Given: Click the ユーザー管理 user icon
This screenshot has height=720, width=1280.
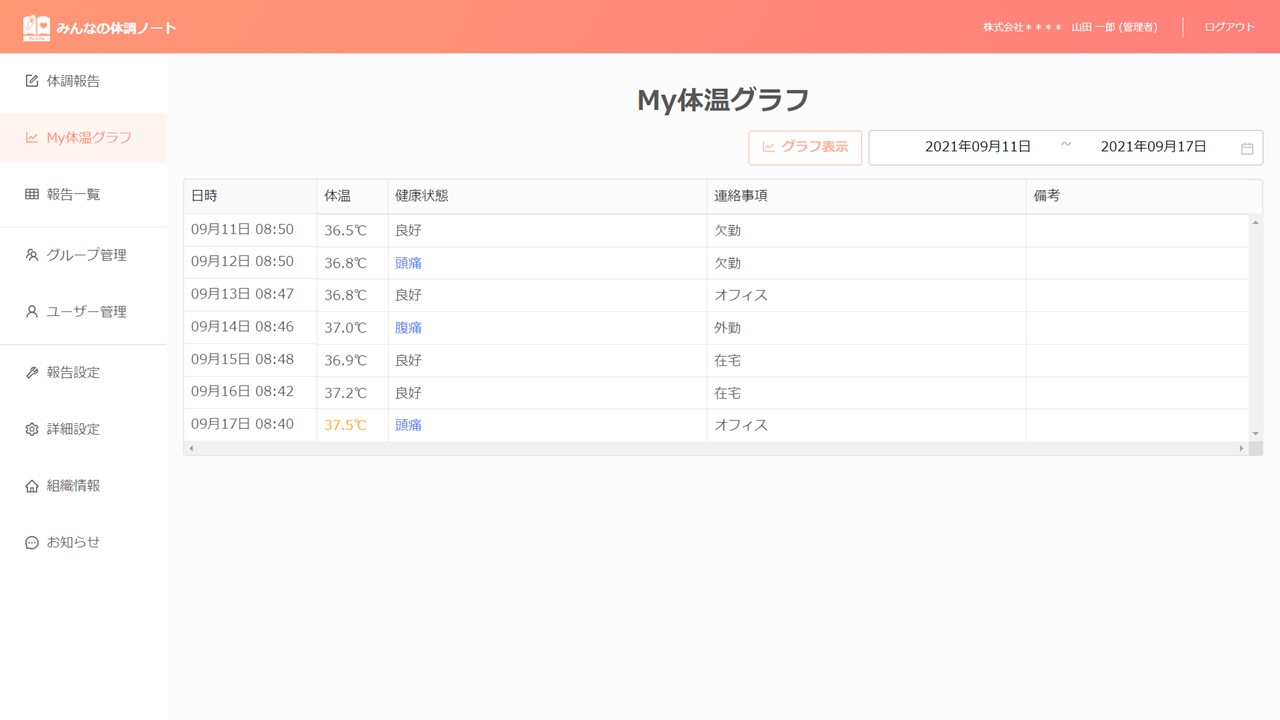Looking at the screenshot, I should 32,312.
